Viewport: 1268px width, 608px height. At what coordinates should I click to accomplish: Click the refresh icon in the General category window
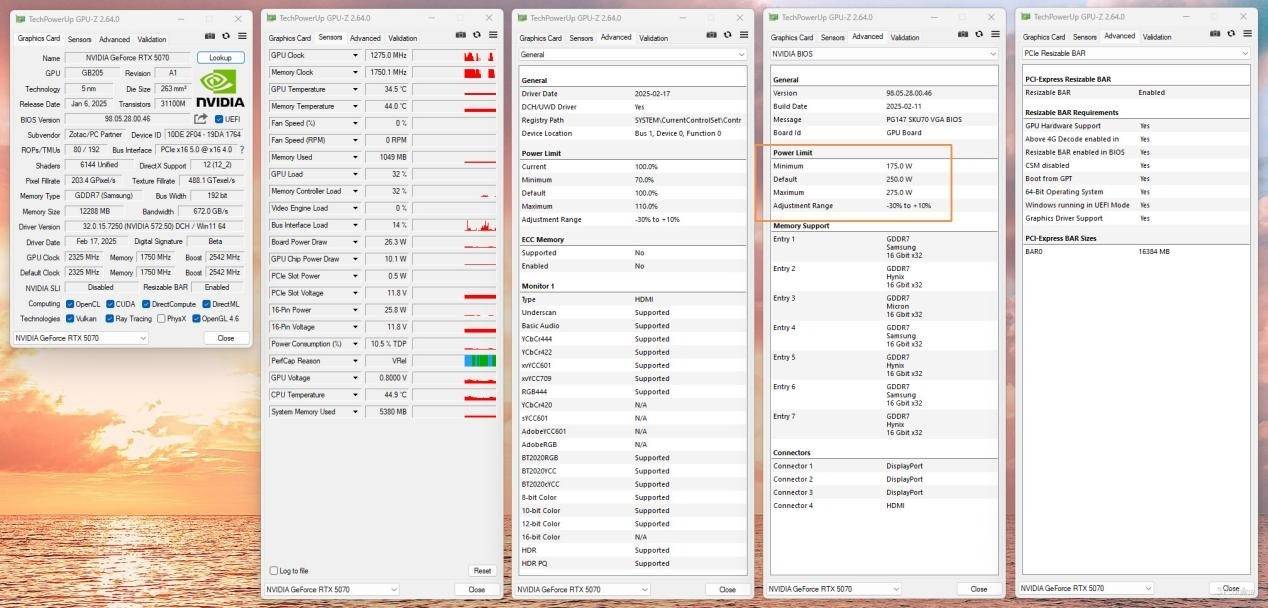coord(728,35)
